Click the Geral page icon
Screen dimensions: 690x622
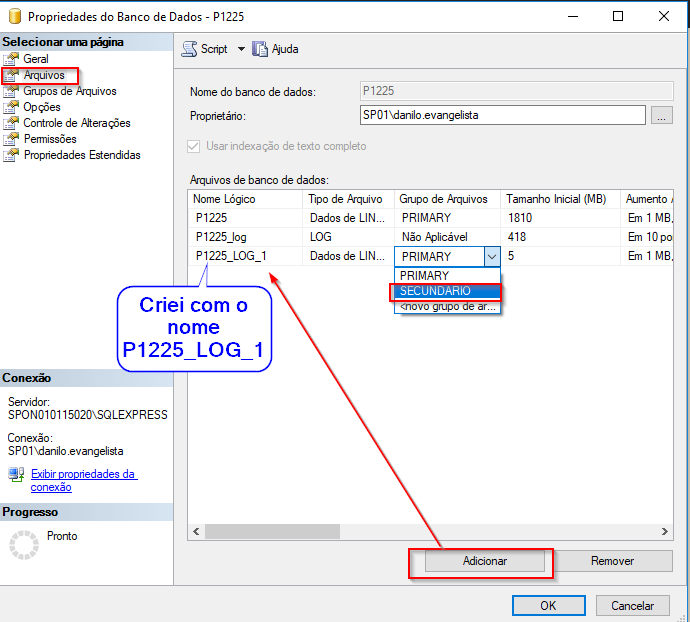[11, 59]
